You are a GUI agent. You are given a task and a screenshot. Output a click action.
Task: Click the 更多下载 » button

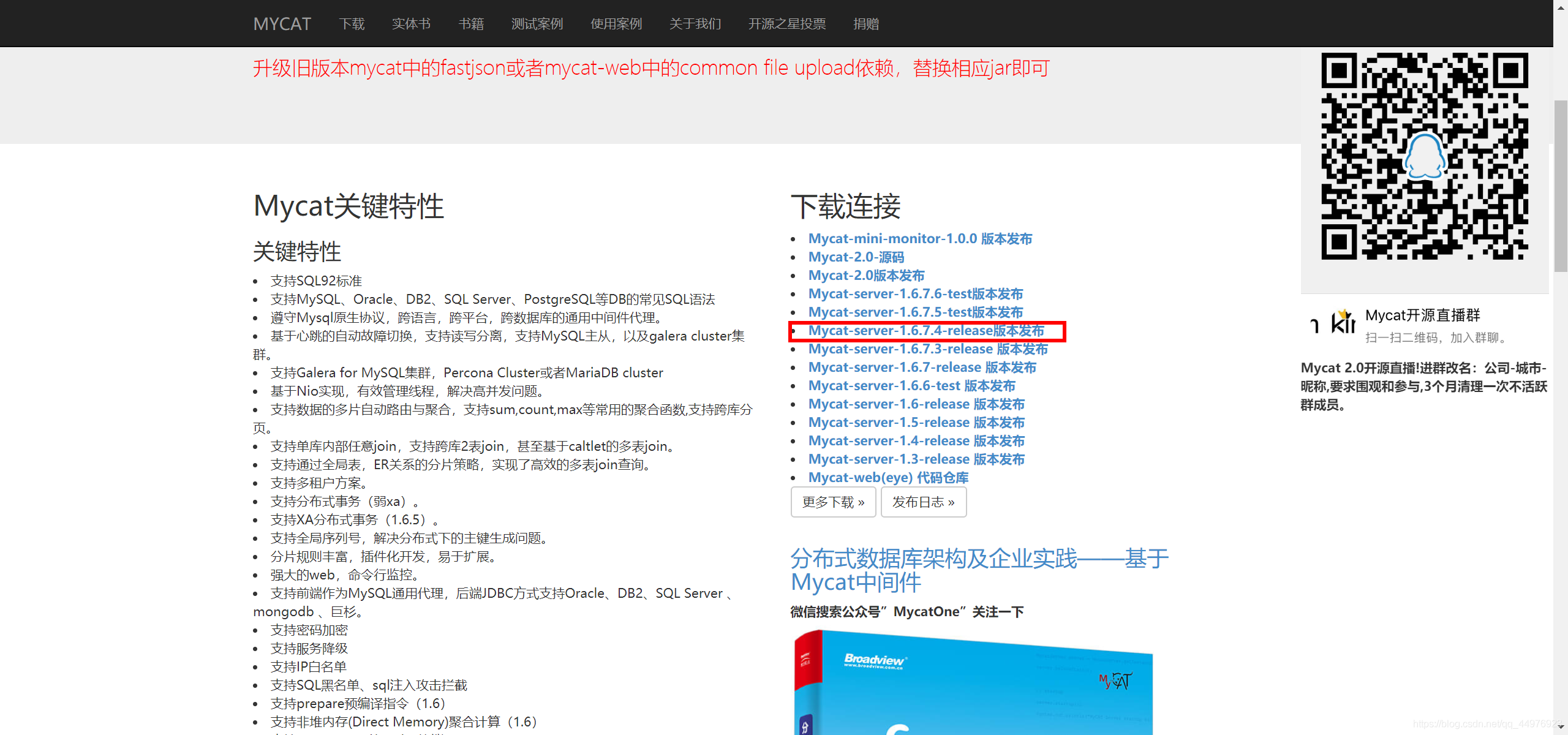pos(834,502)
